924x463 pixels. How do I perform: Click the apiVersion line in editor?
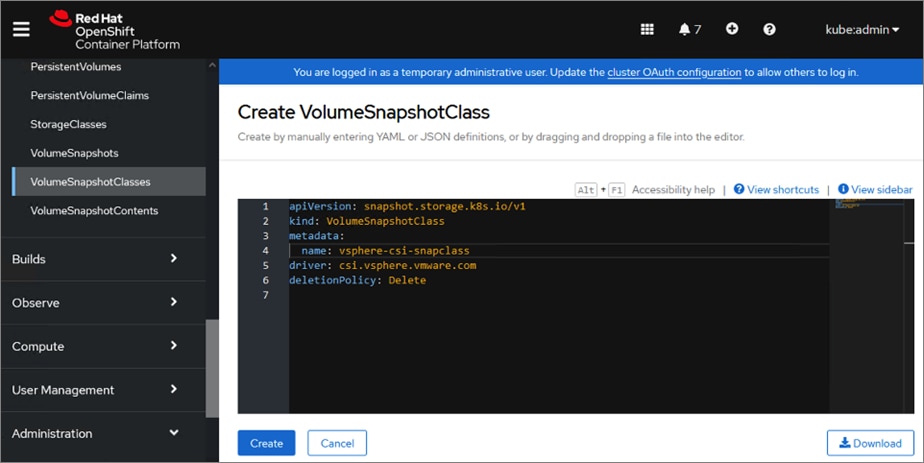[x=407, y=207]
